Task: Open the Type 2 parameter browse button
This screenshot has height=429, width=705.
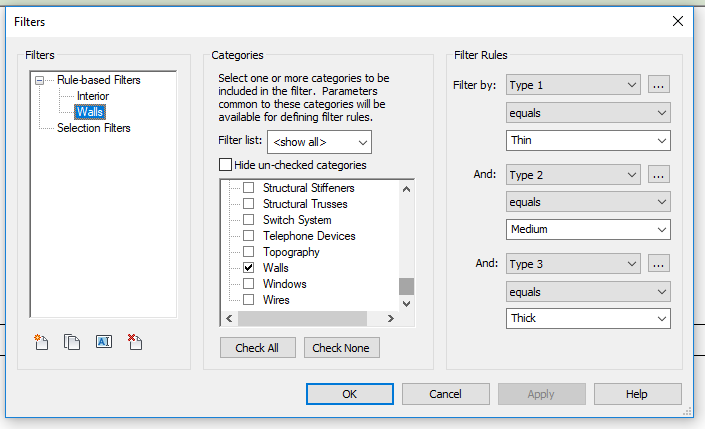Action: point(657,175)
